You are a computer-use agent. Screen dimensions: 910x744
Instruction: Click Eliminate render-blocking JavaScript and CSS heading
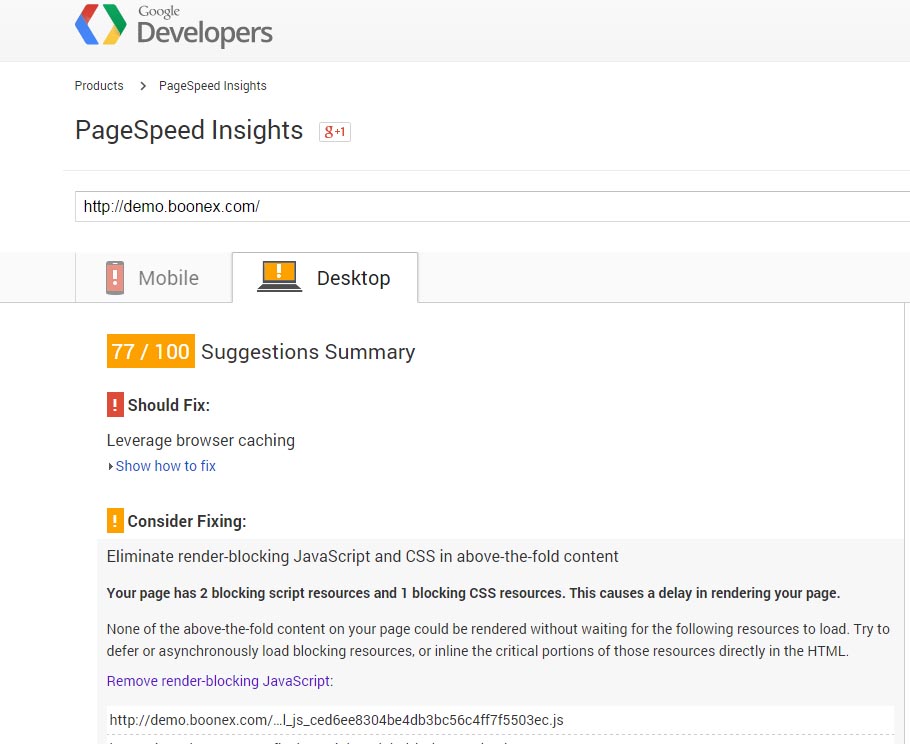click(x=363, y=556)
